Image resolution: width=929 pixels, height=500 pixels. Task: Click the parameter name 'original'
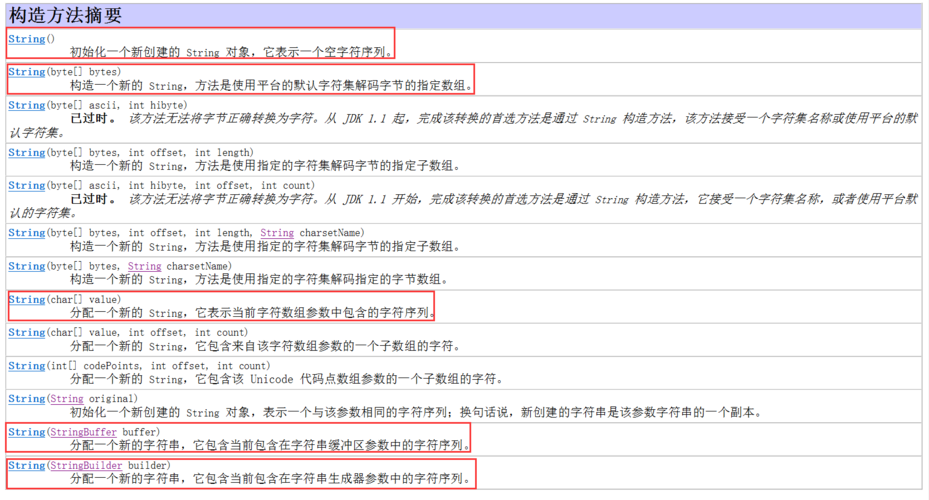point(111,399)
